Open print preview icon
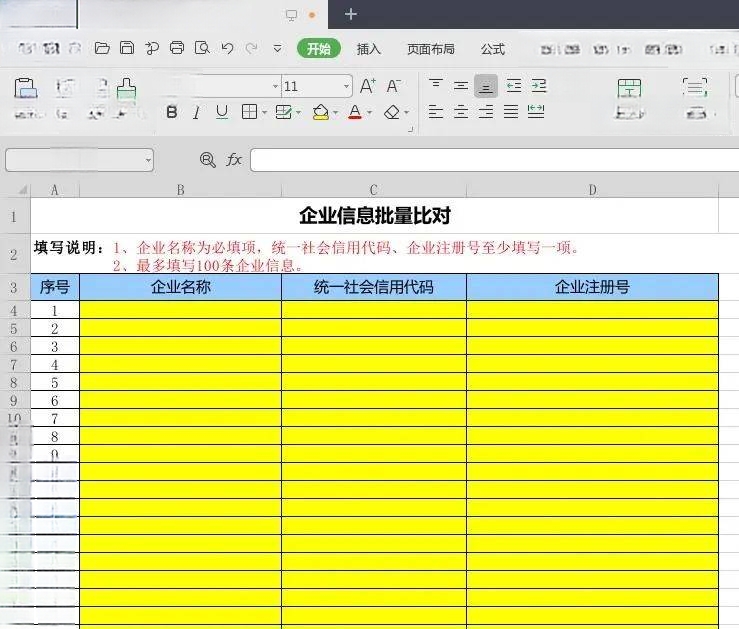Screen dimensions: 739x629 (202, 48)
